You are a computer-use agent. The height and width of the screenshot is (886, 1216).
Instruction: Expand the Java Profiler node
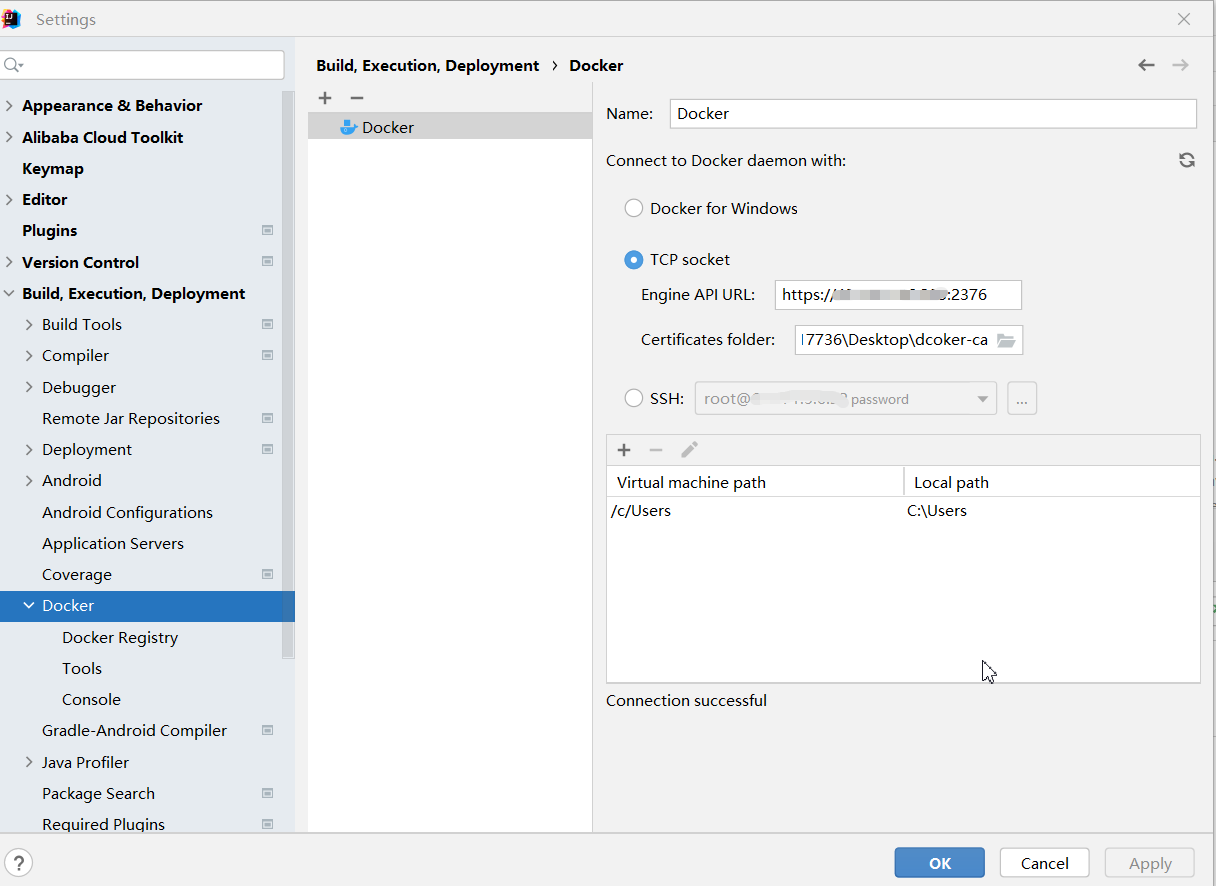click(x=29, y=762)
